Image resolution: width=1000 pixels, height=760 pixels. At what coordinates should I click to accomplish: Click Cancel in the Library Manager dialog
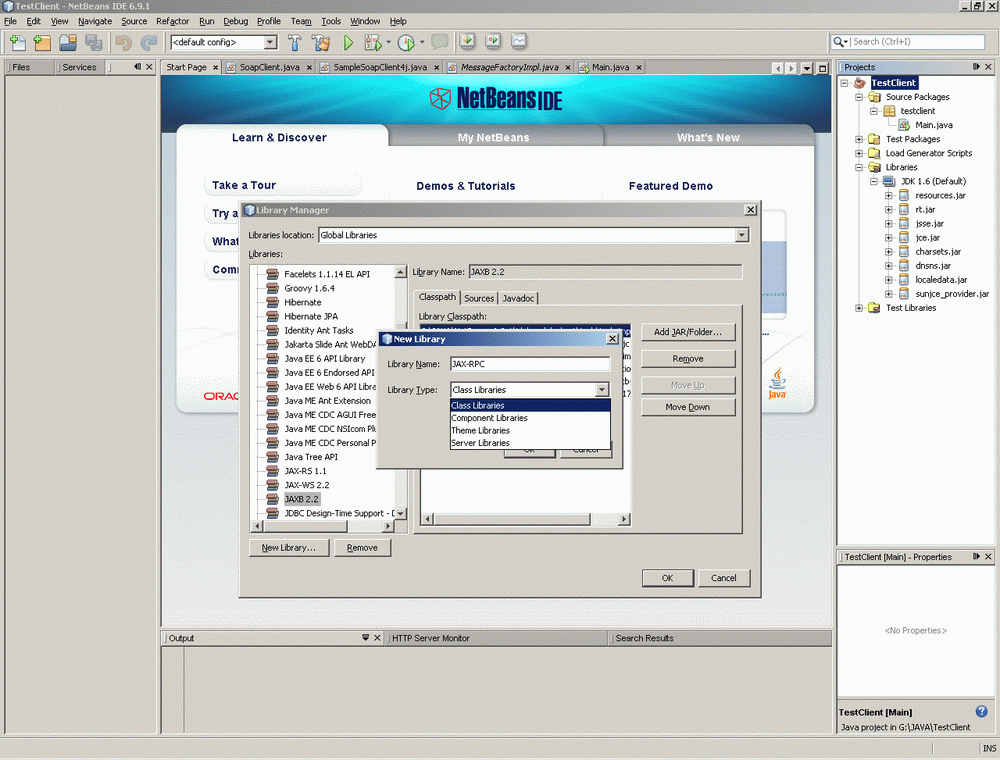coord(723,578)
